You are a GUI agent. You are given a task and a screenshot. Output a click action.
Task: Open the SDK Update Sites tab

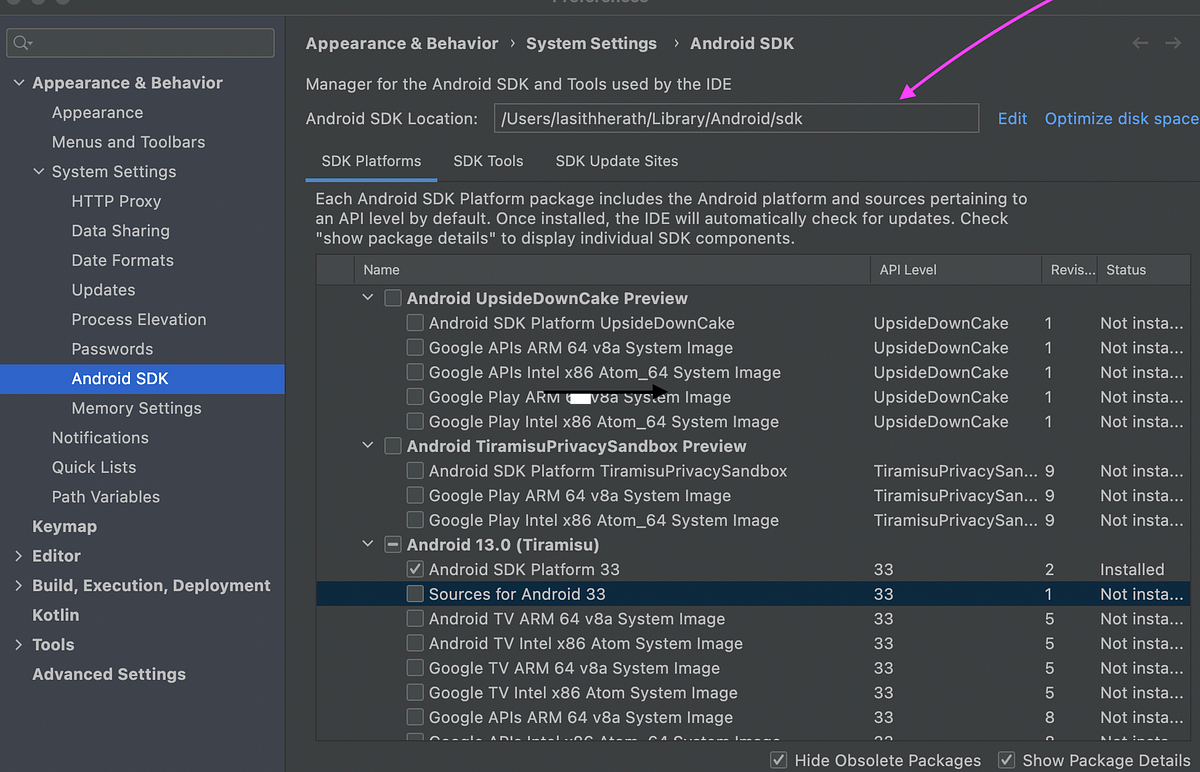(616, 161)
